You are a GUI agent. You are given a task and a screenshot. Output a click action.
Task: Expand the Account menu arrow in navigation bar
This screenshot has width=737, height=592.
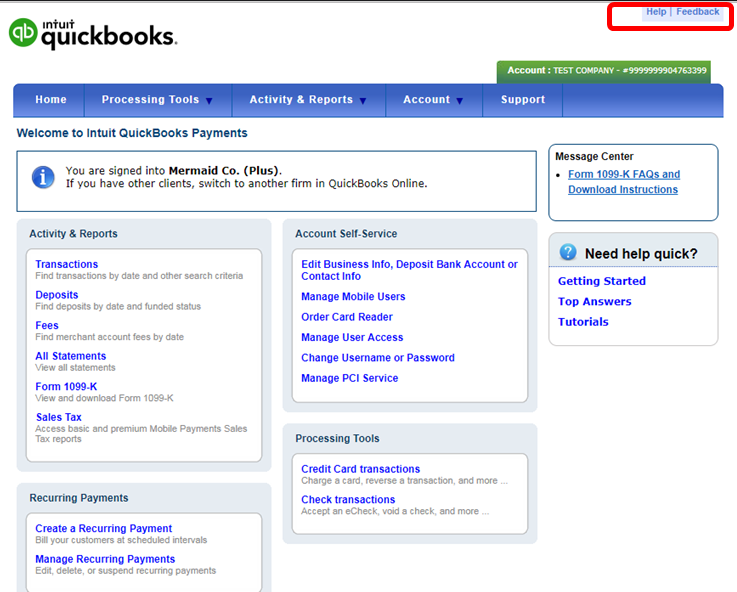pos(460,101)
